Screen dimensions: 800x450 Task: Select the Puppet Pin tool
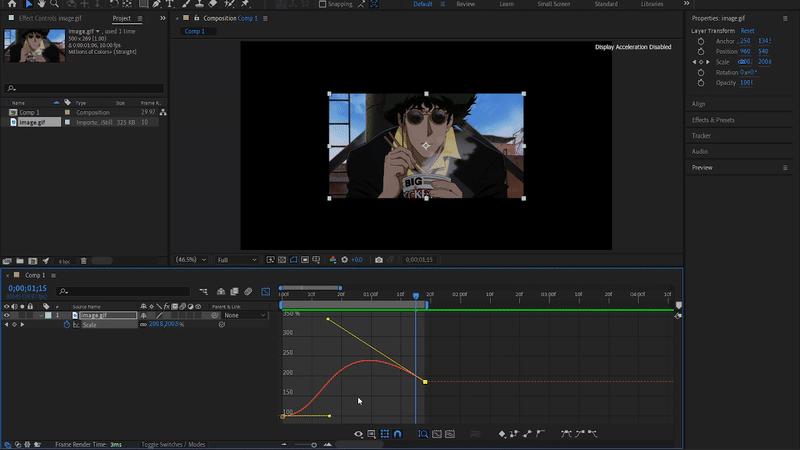pyautogui.click(x=246, y=4)
